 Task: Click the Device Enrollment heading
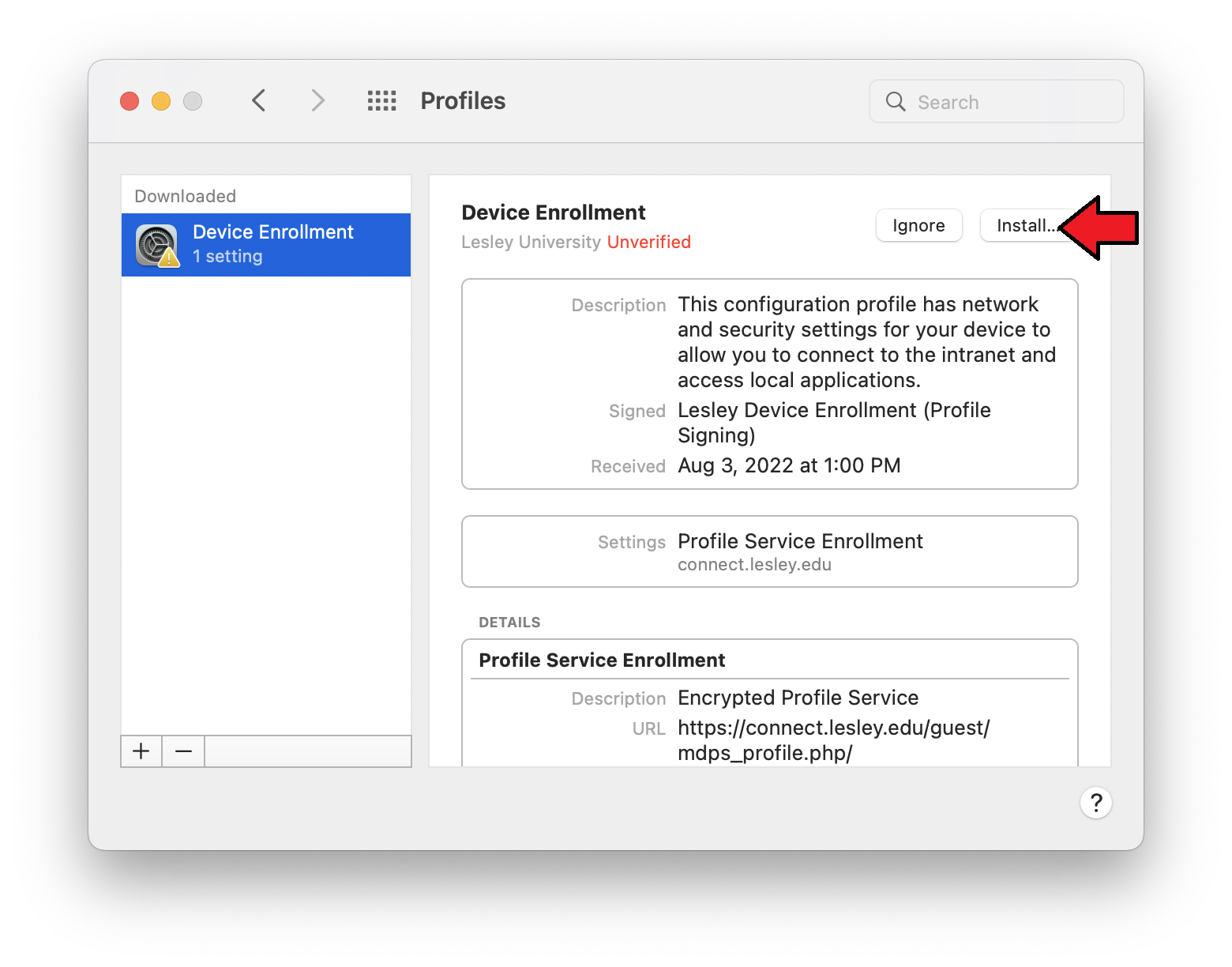(x=554, y=213)
